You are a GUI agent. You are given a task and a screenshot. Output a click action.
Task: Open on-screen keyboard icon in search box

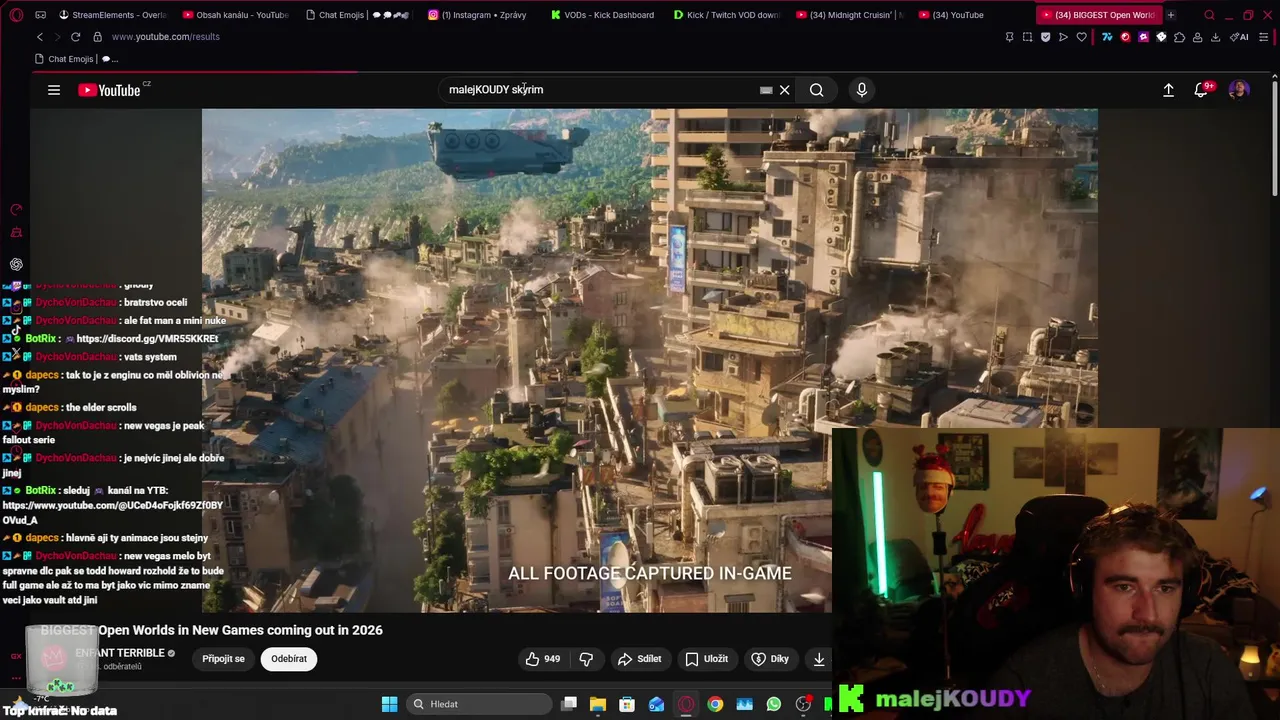(766, 90)
